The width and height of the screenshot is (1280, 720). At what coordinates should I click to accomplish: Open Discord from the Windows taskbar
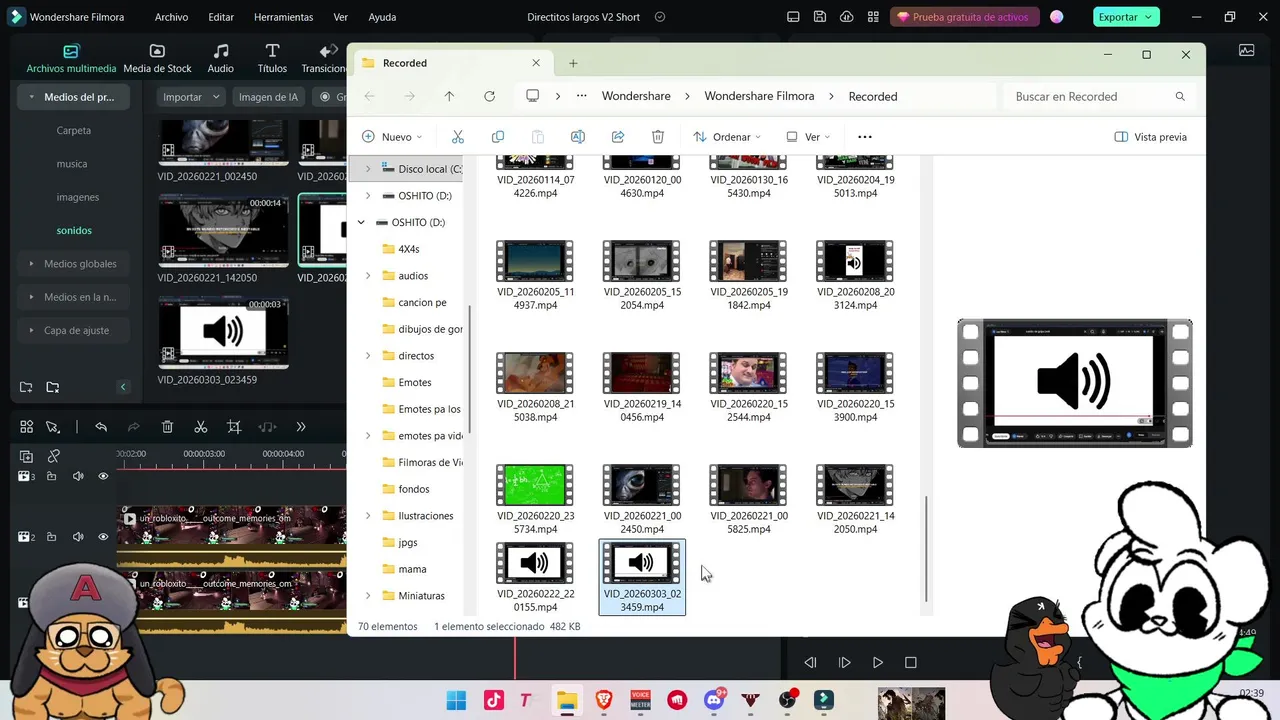click(x=715, y=700)
